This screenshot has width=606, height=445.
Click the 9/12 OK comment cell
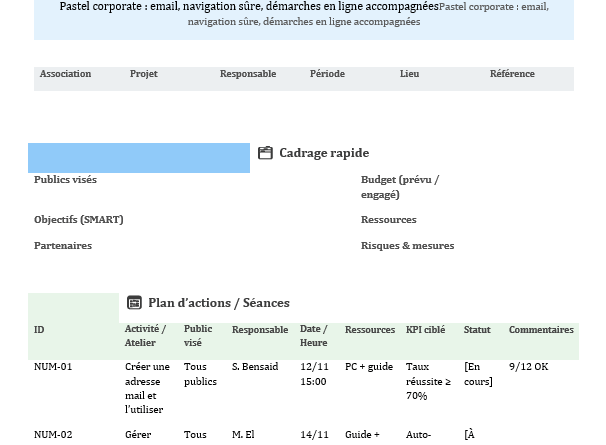528,367
